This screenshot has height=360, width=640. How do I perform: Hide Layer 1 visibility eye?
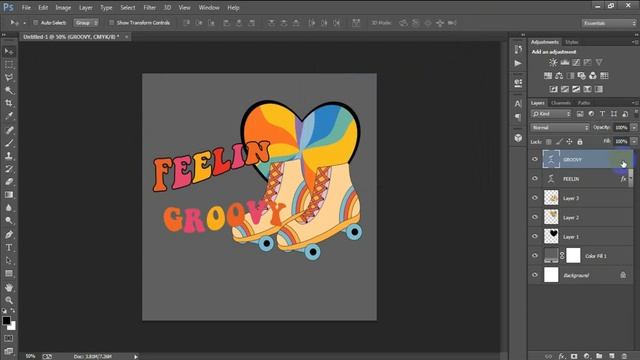(x=535, y=236)
